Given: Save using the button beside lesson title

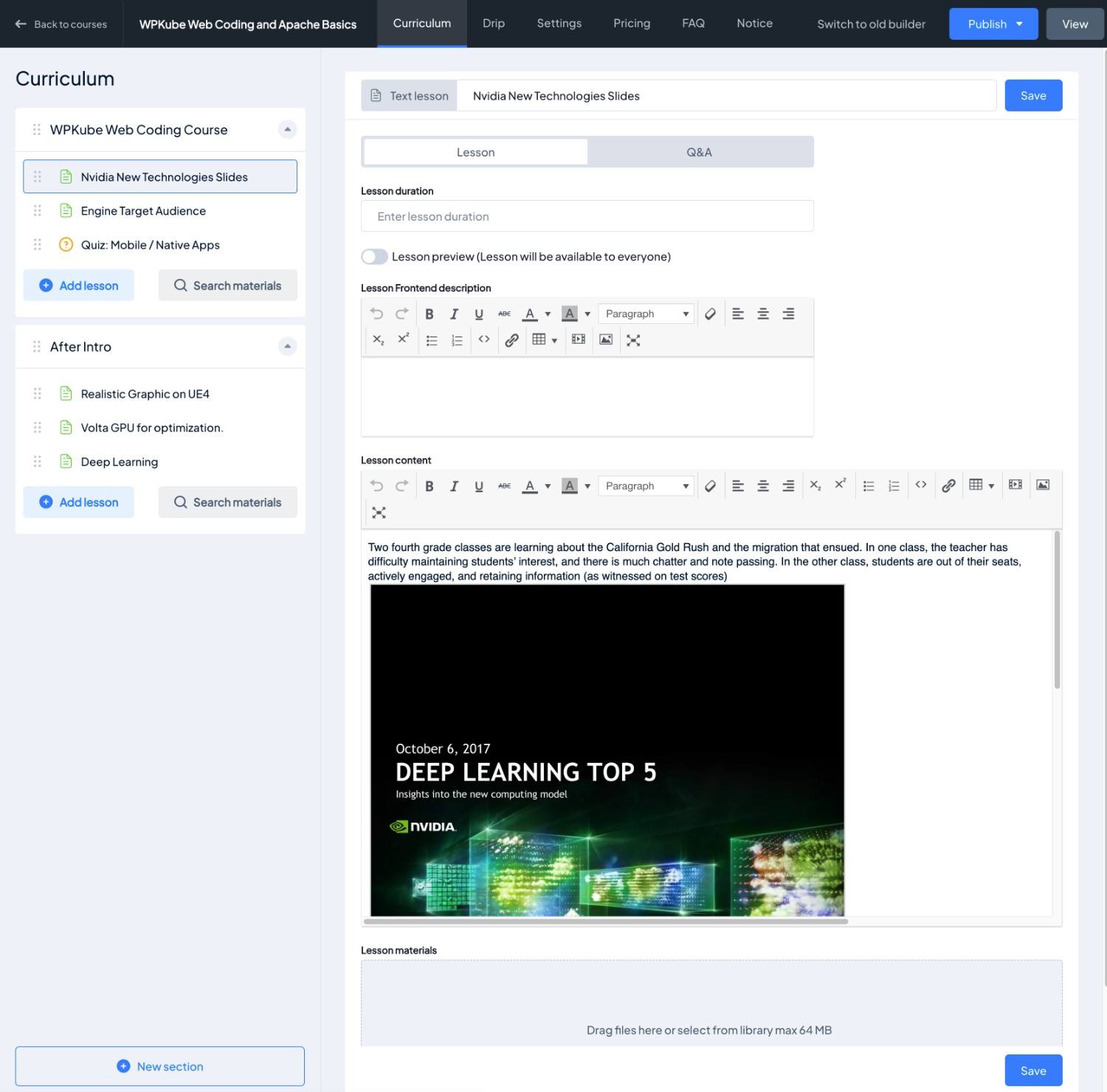Looking at the screenshot, I should (x=1033, y=95).
